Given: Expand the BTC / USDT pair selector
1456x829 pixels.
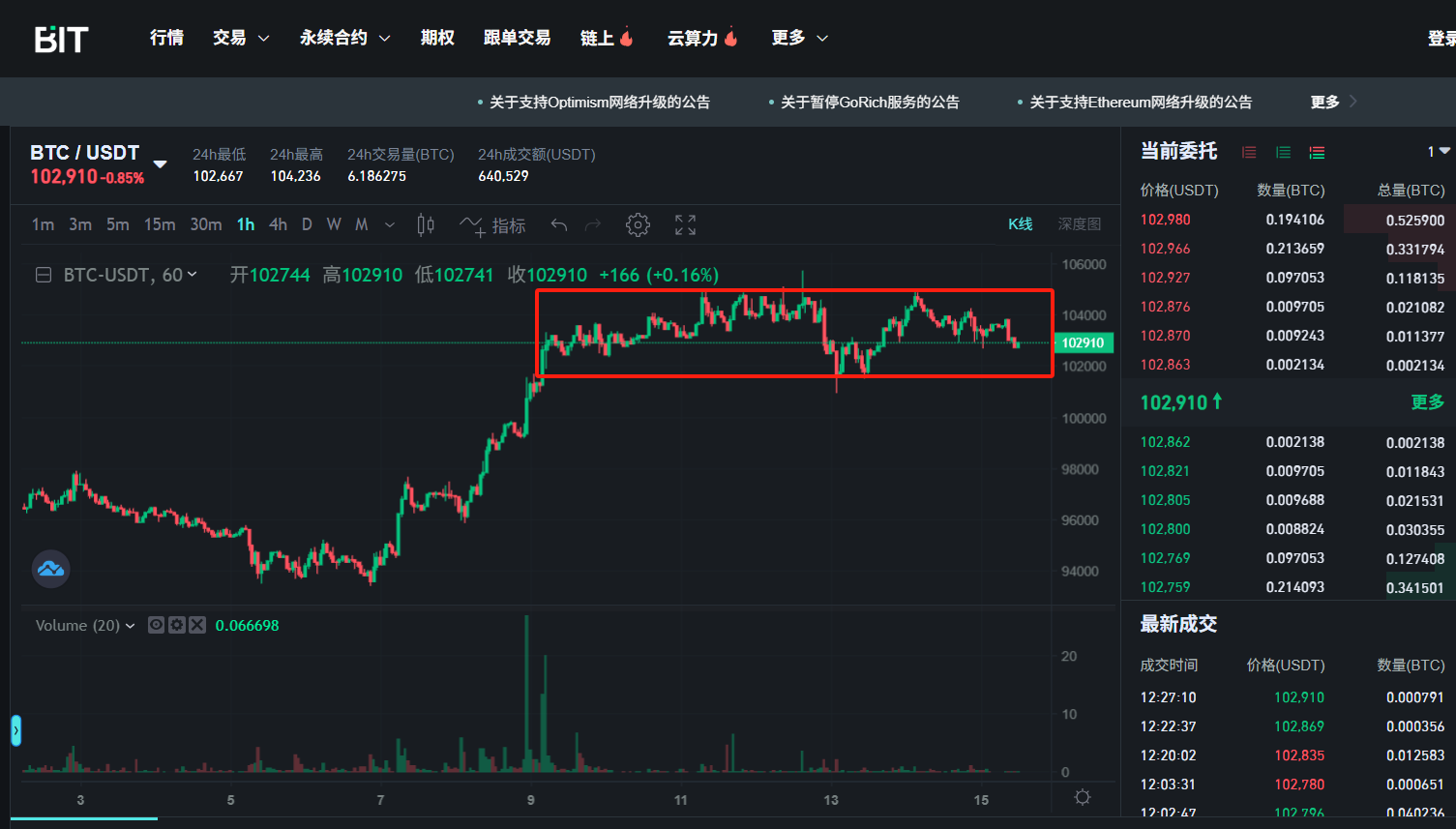Looking at the screenshot, I should 161,163.
